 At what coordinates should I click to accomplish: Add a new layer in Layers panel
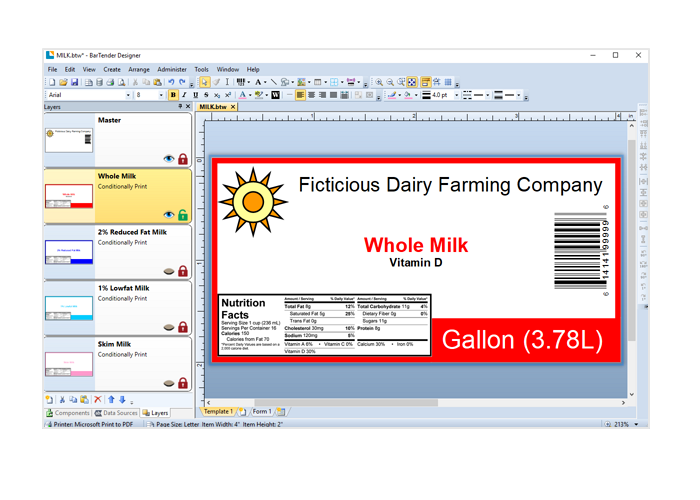coord(49,400)
